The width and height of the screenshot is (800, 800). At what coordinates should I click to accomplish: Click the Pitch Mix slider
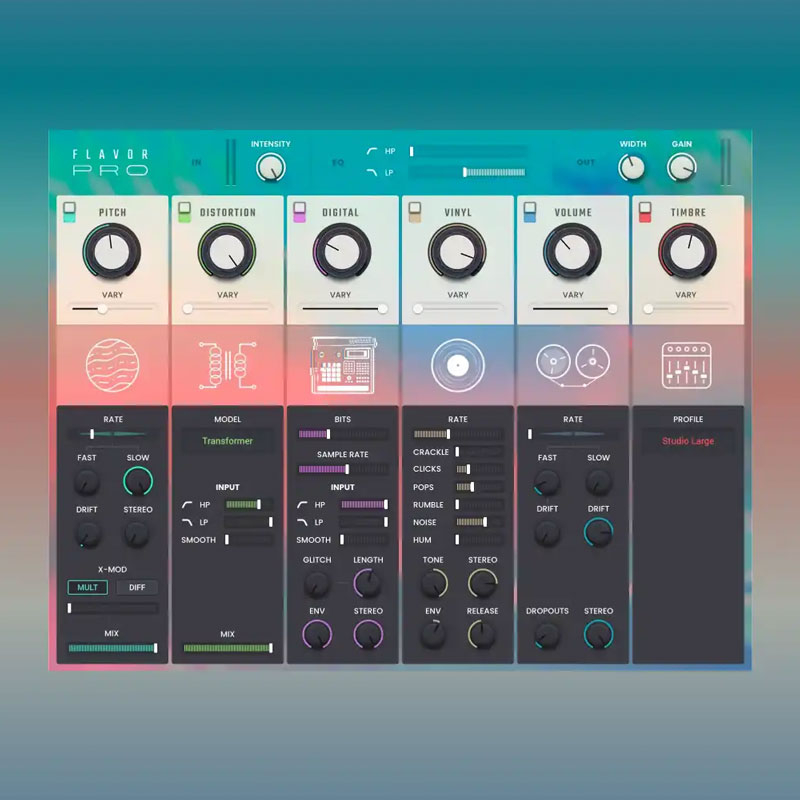(x=112, y=648)
